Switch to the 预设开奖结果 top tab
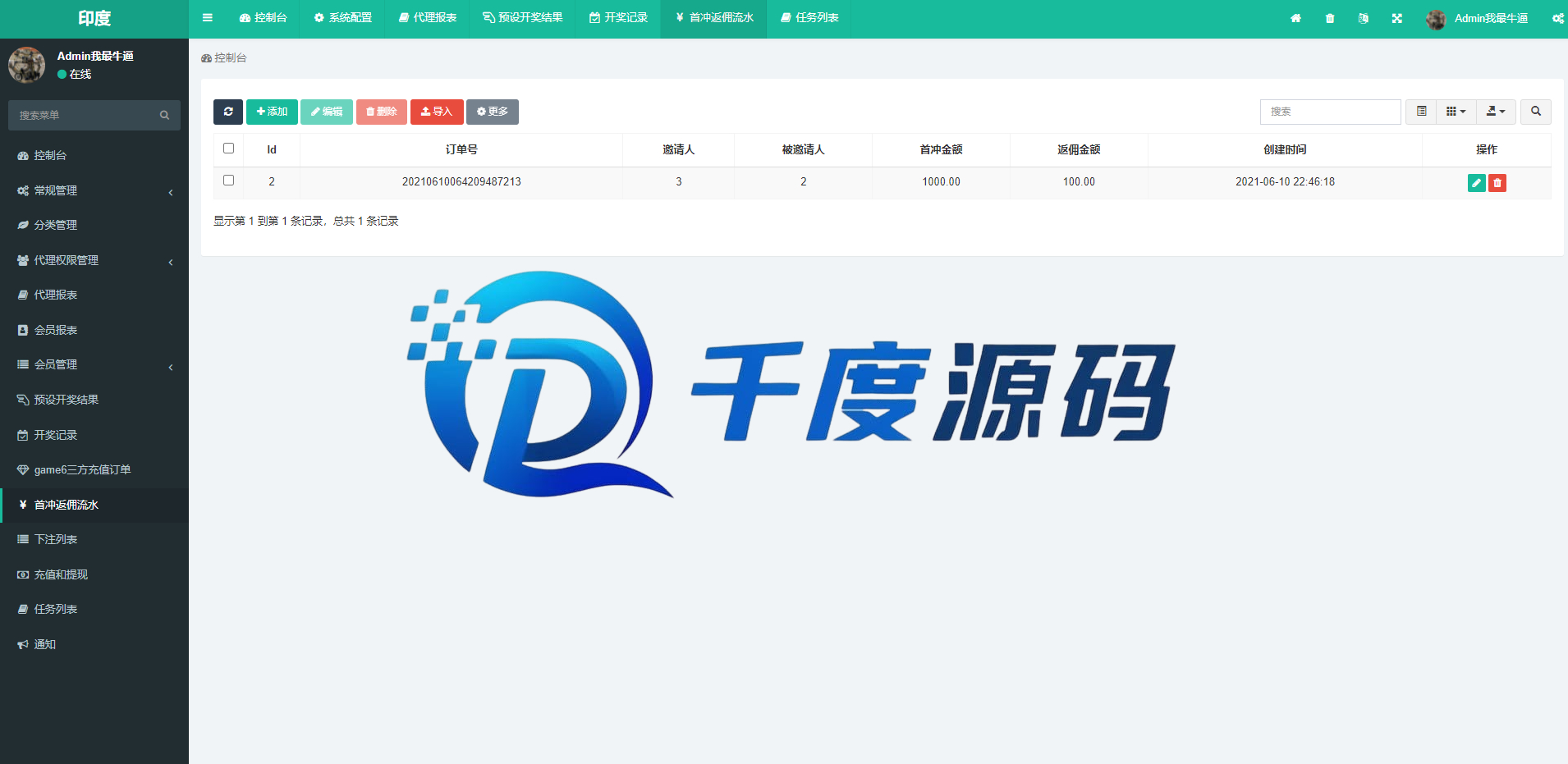1568x764 pixels. tap(522, 18)
